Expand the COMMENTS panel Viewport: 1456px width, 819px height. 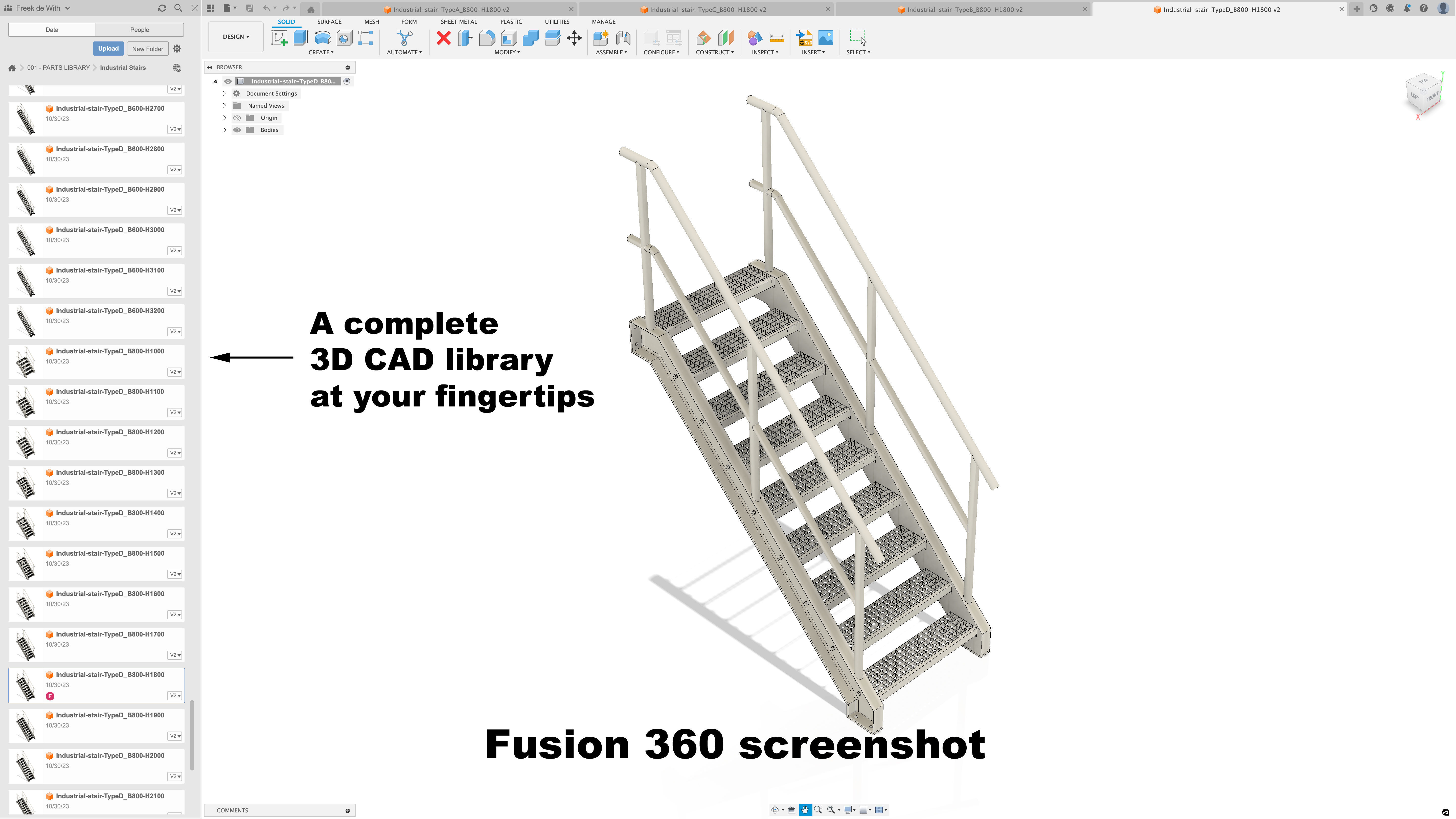click(x=347, y=810)
